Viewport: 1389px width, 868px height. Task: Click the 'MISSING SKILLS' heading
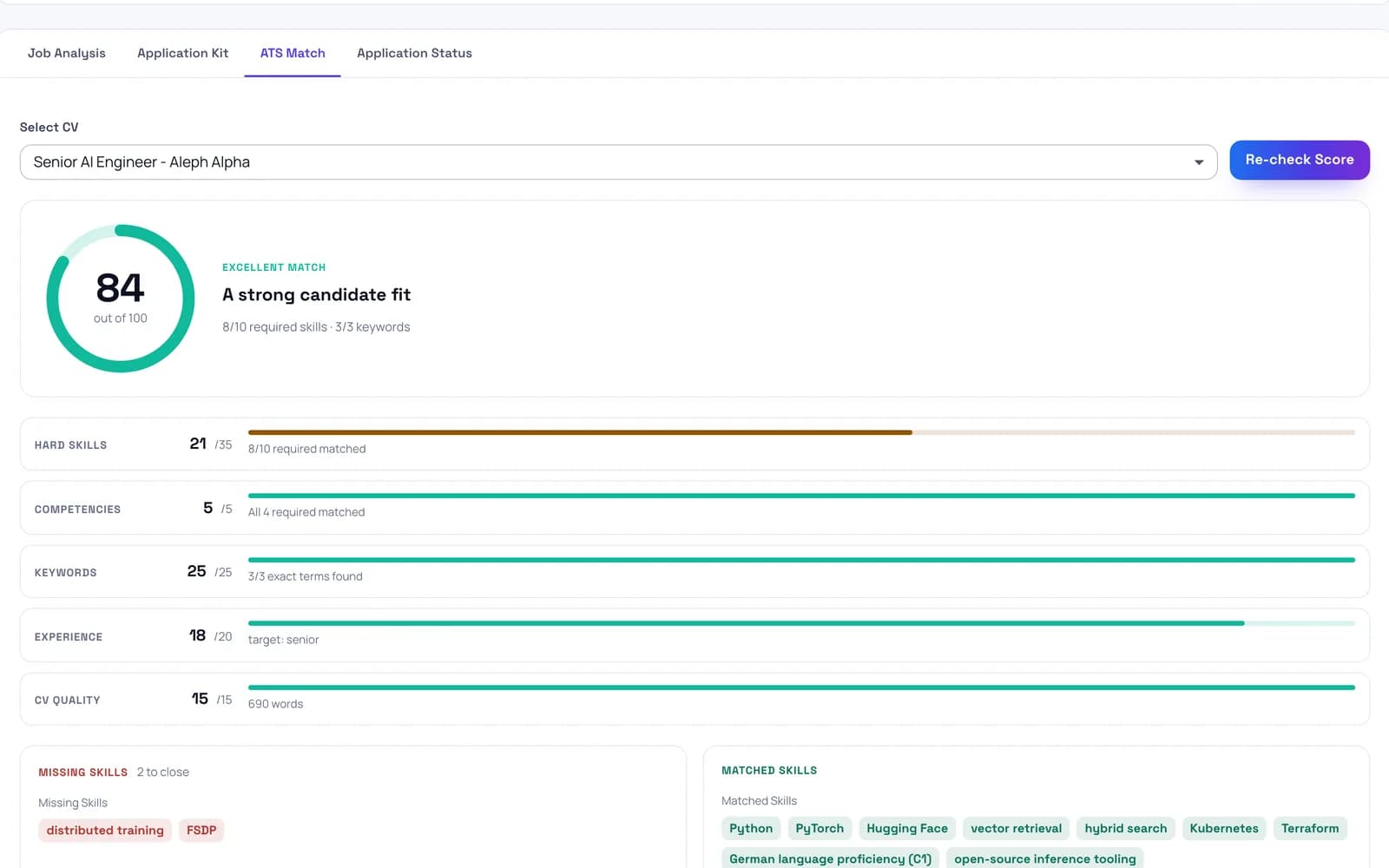pyautogui.click(x=82, y=773)
